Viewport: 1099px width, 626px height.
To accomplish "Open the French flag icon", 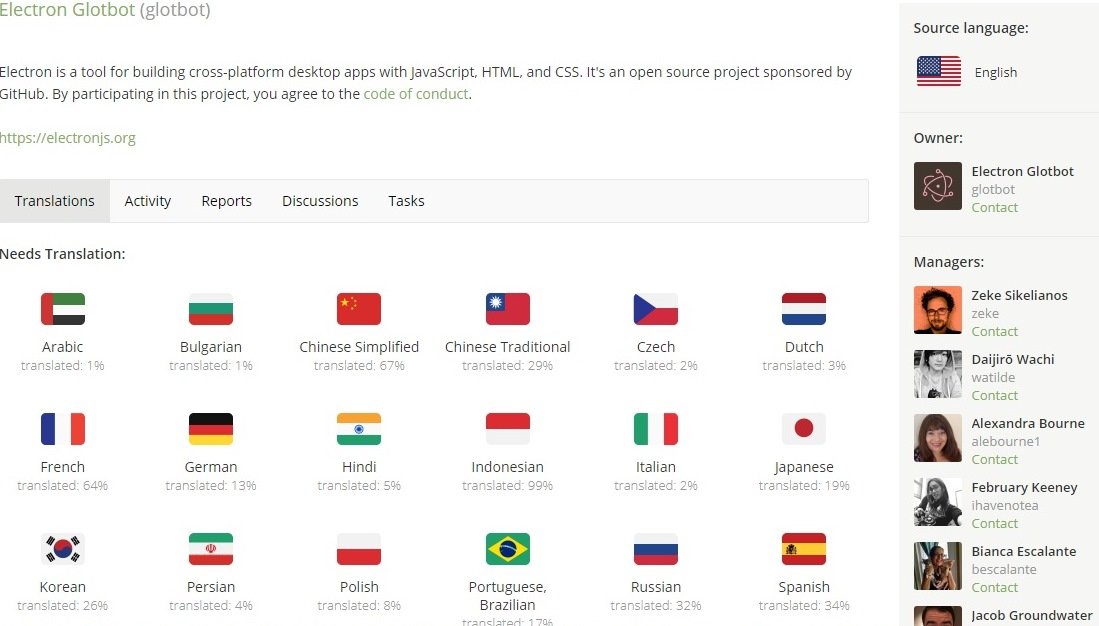I will click(x=62, y=429).
